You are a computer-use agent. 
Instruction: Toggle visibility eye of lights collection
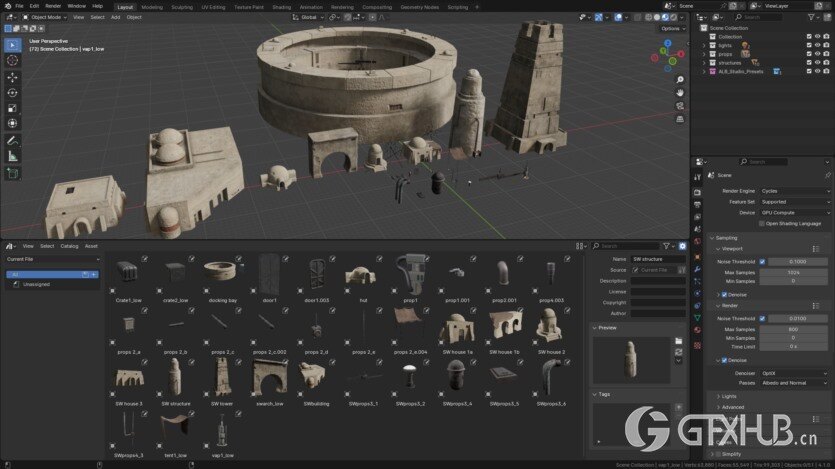point(817,45)
